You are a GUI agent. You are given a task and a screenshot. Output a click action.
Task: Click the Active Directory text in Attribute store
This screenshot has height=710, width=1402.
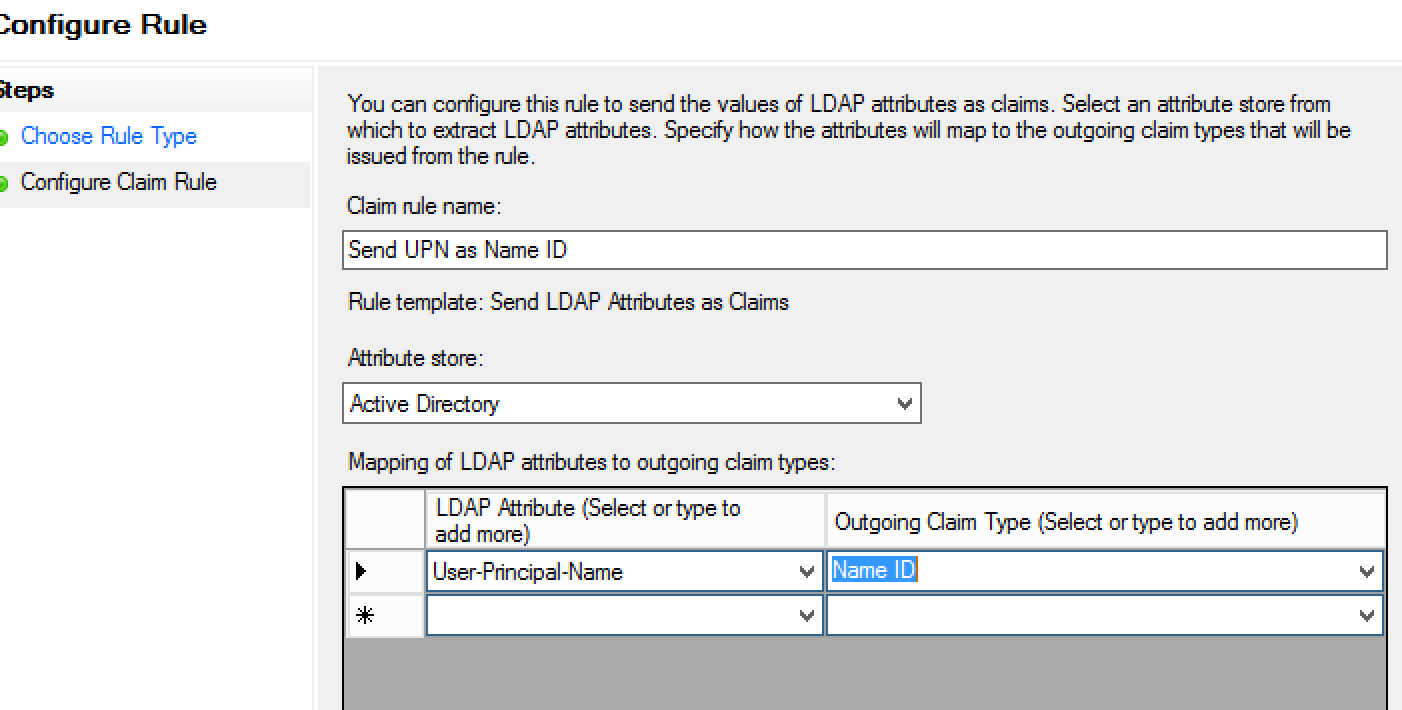click(x=425, y=404)
